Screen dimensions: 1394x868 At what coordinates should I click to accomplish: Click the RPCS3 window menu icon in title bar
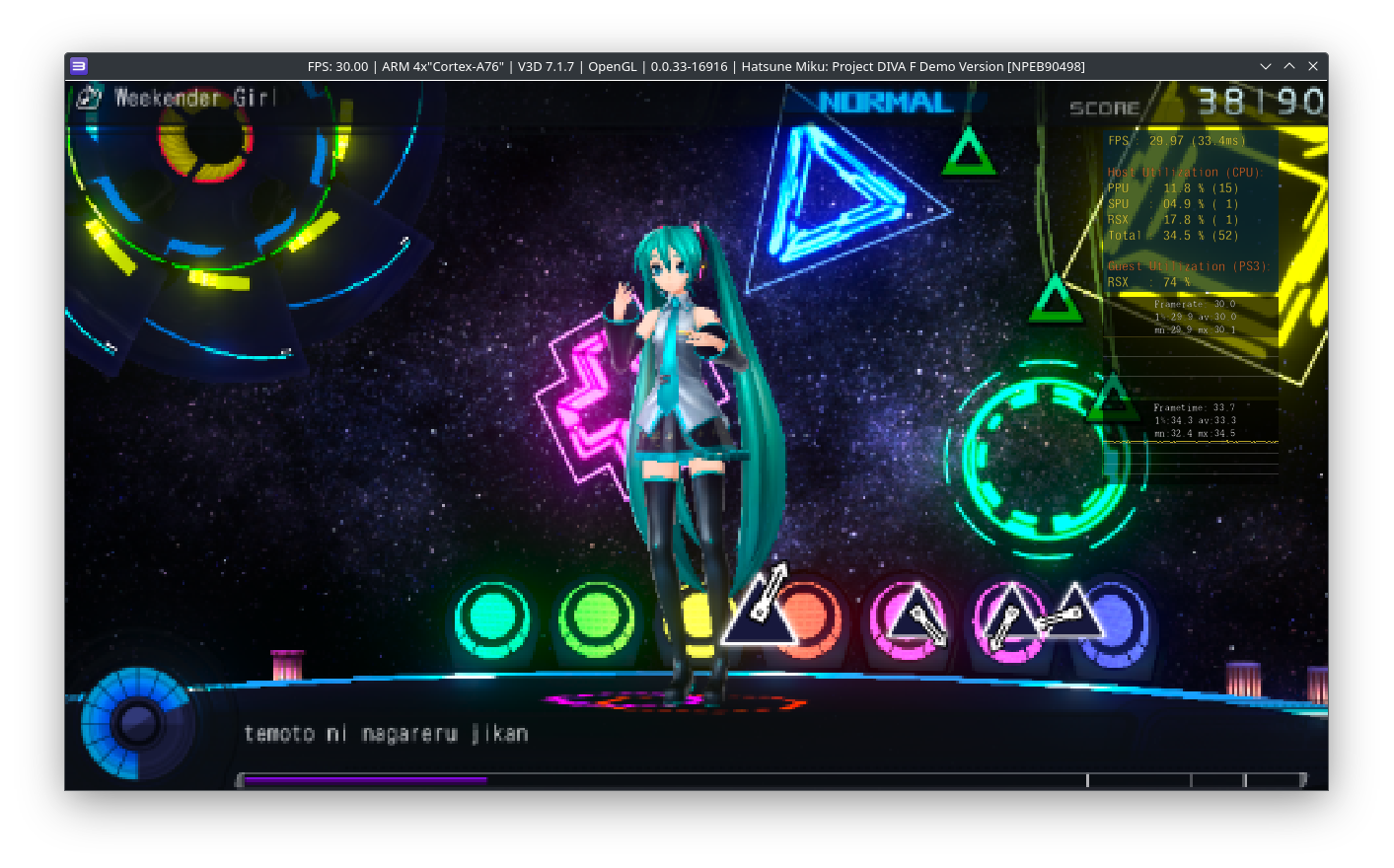click(x=79, y=66)
